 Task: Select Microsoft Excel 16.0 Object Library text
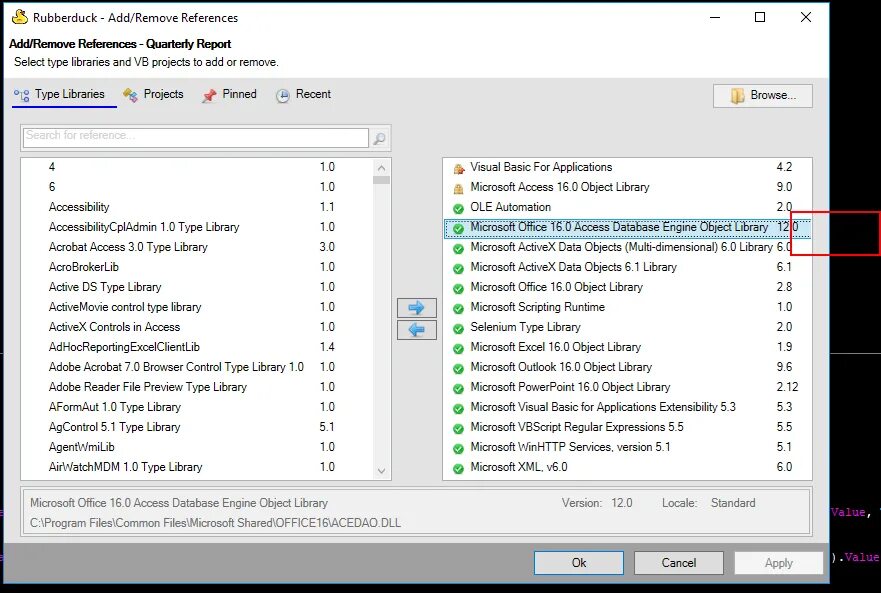[x=556, y=347]
